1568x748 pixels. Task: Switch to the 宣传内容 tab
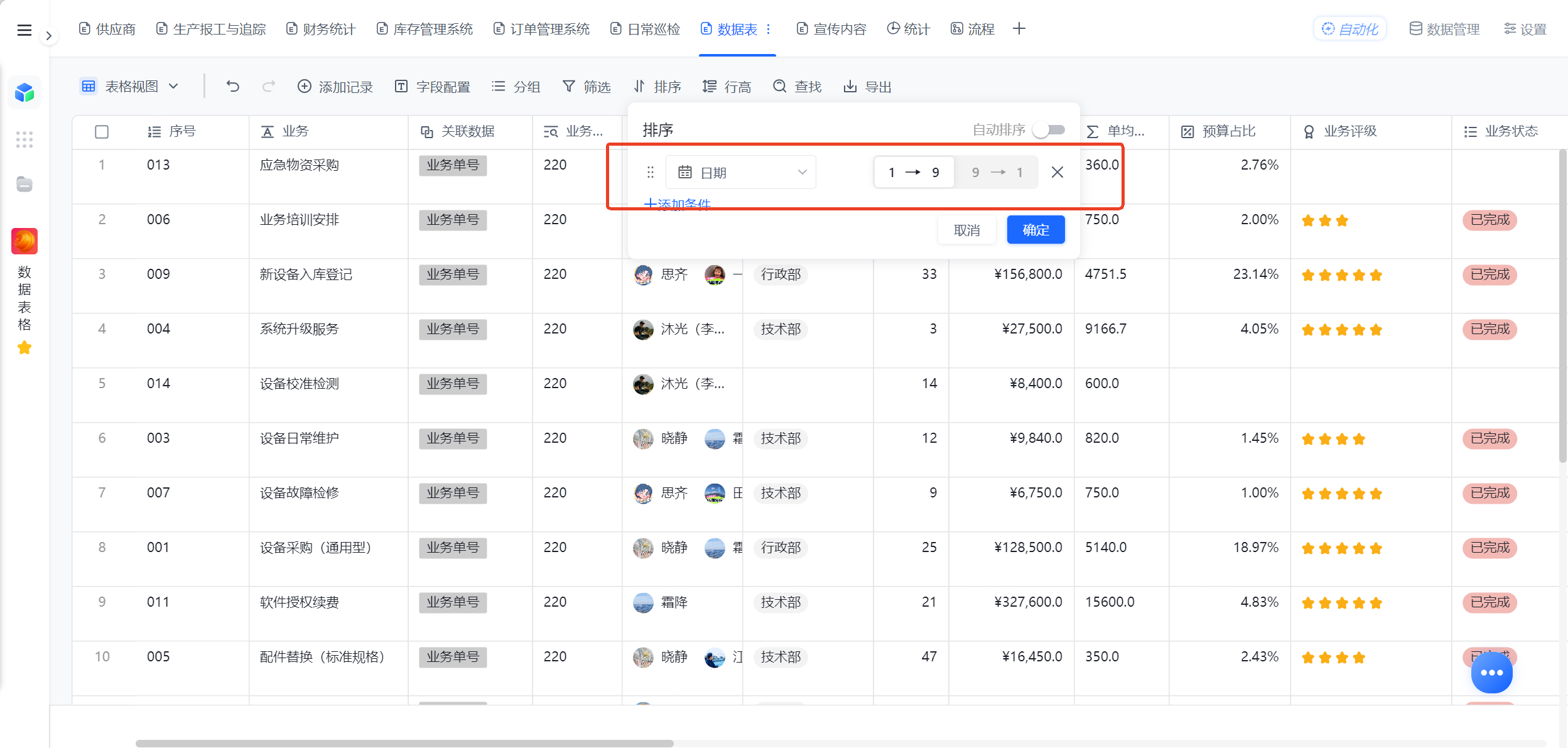click(x=831, y=29)
